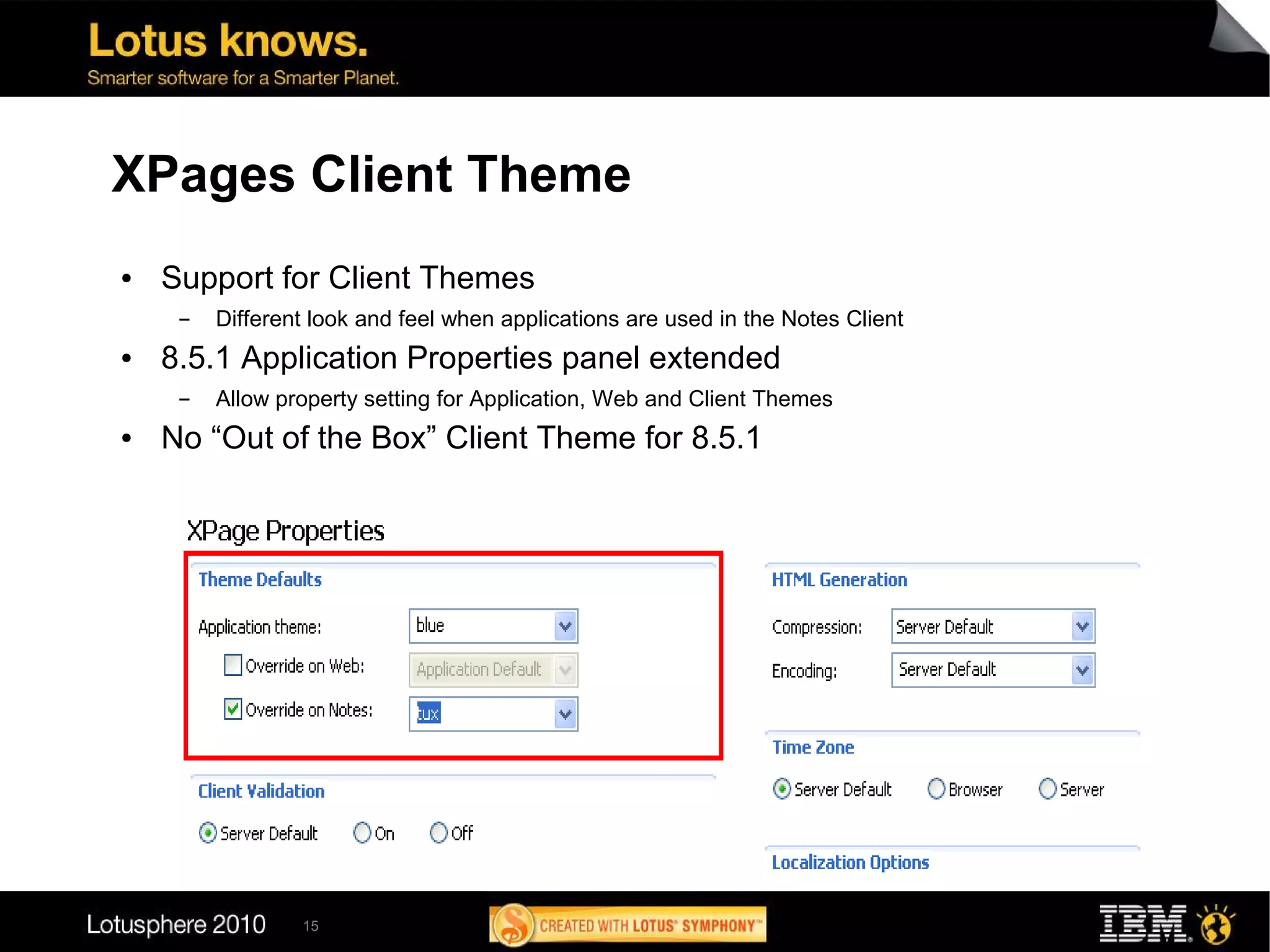Choose Server time zone radio button
1270x952 pixels.
[1047, 789]
